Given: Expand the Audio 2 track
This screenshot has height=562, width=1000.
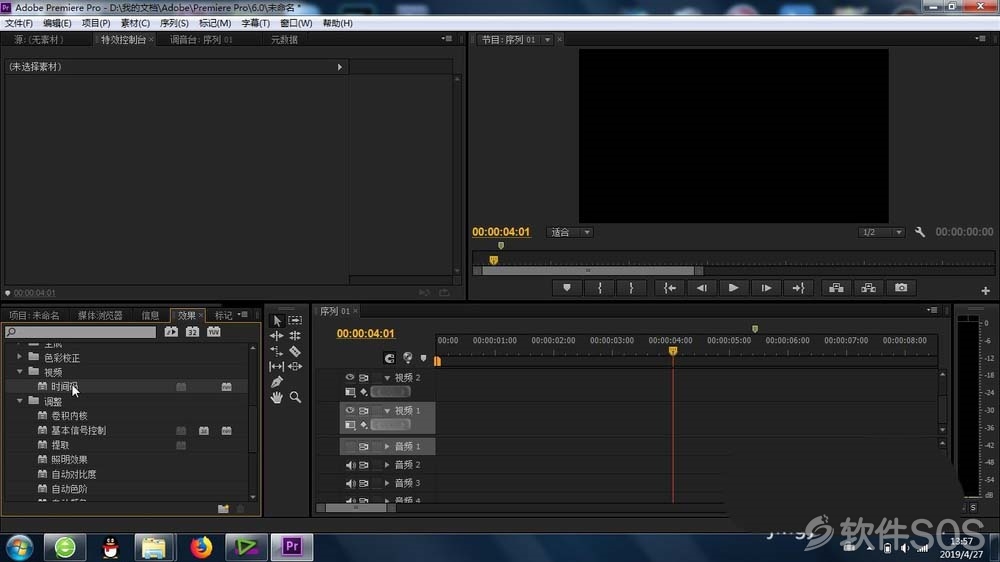Looking at the screenshot, I should pyautogui.click(x=387, y=465).
